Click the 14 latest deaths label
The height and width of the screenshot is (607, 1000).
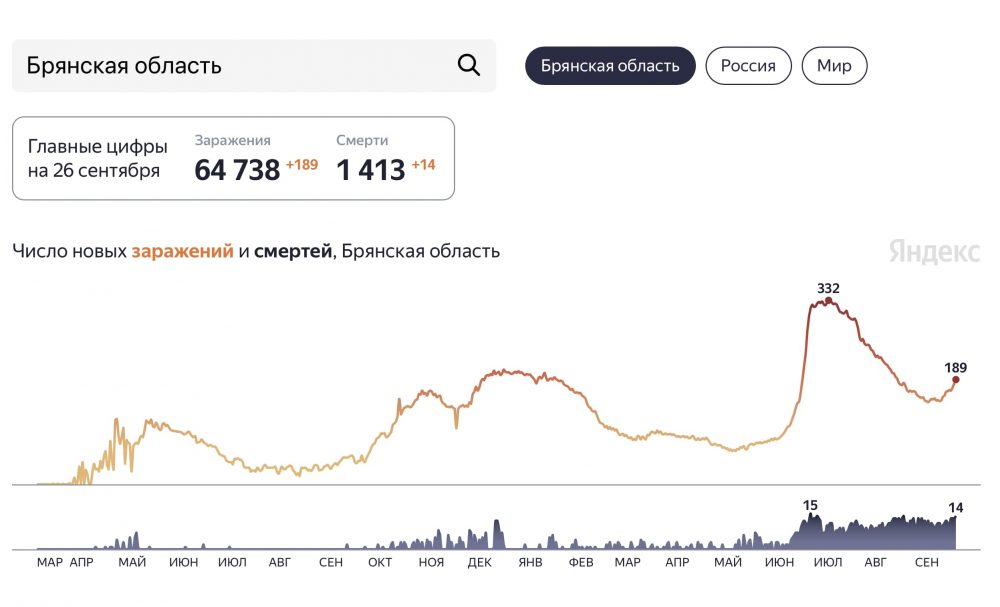[955, 508]
